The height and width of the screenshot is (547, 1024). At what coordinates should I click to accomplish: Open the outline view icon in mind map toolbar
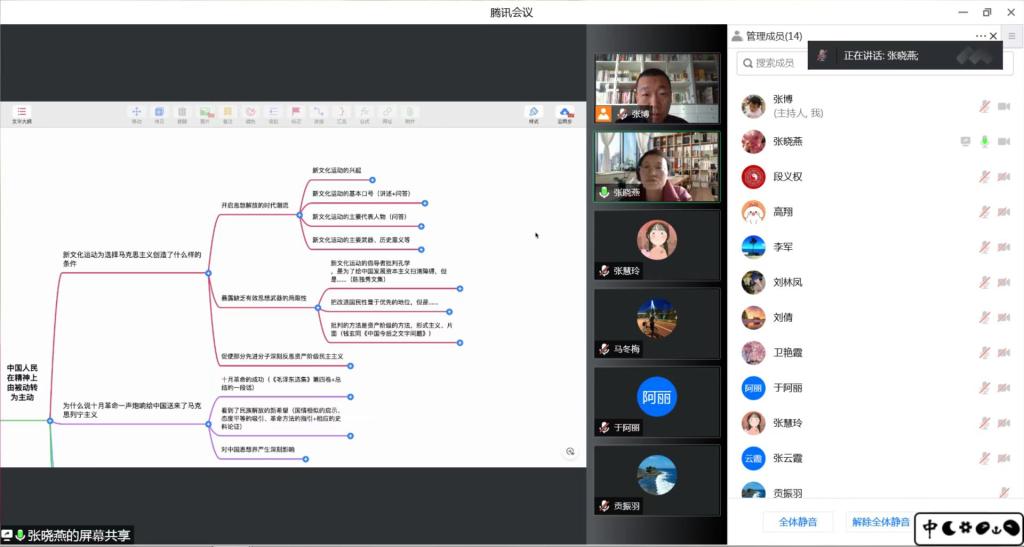click(x=21, y=114)
